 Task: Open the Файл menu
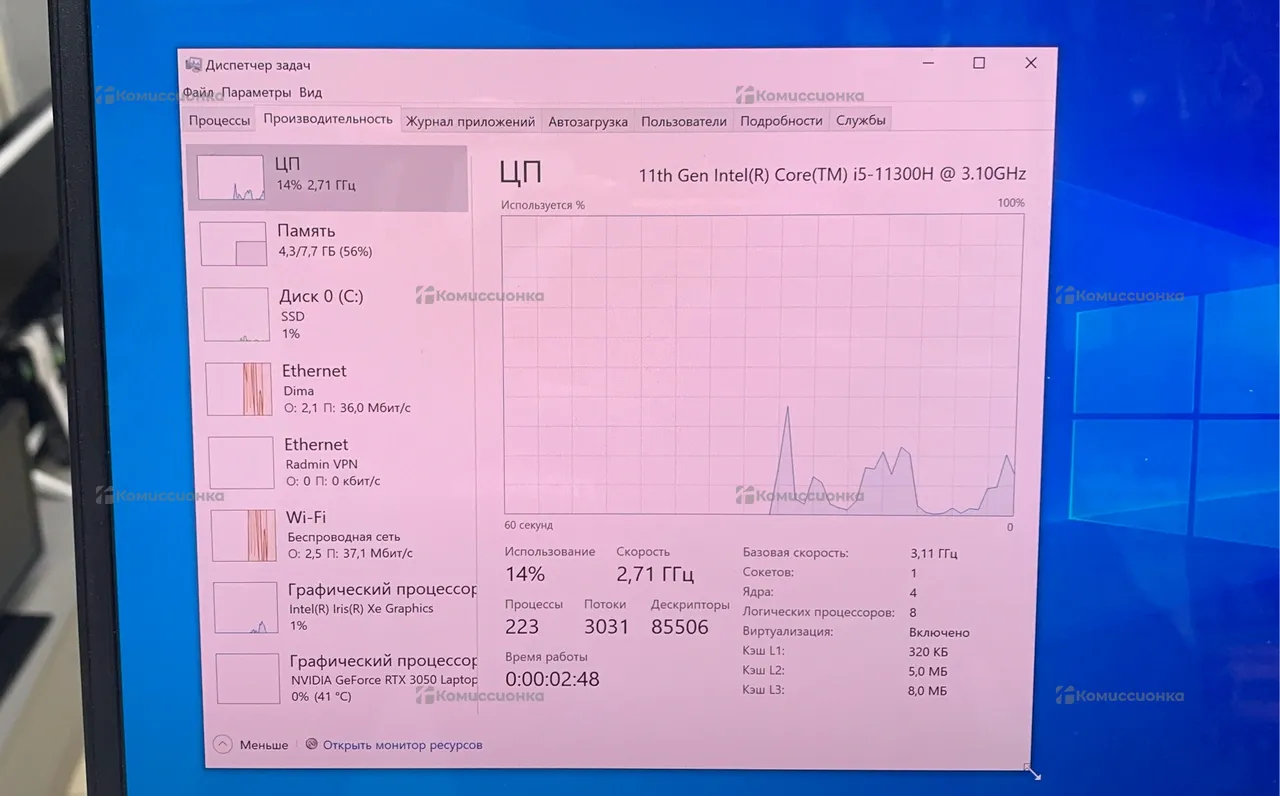point(198,92)
